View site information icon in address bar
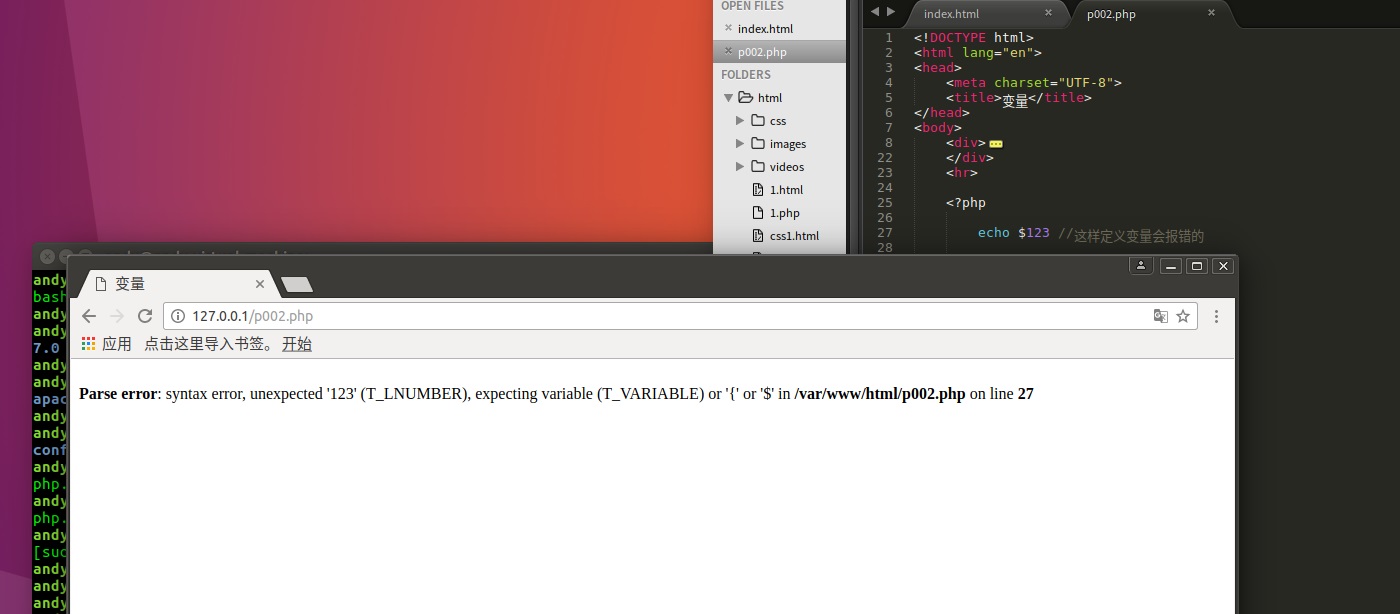The image size is (1400, 614). pos(178,316)
